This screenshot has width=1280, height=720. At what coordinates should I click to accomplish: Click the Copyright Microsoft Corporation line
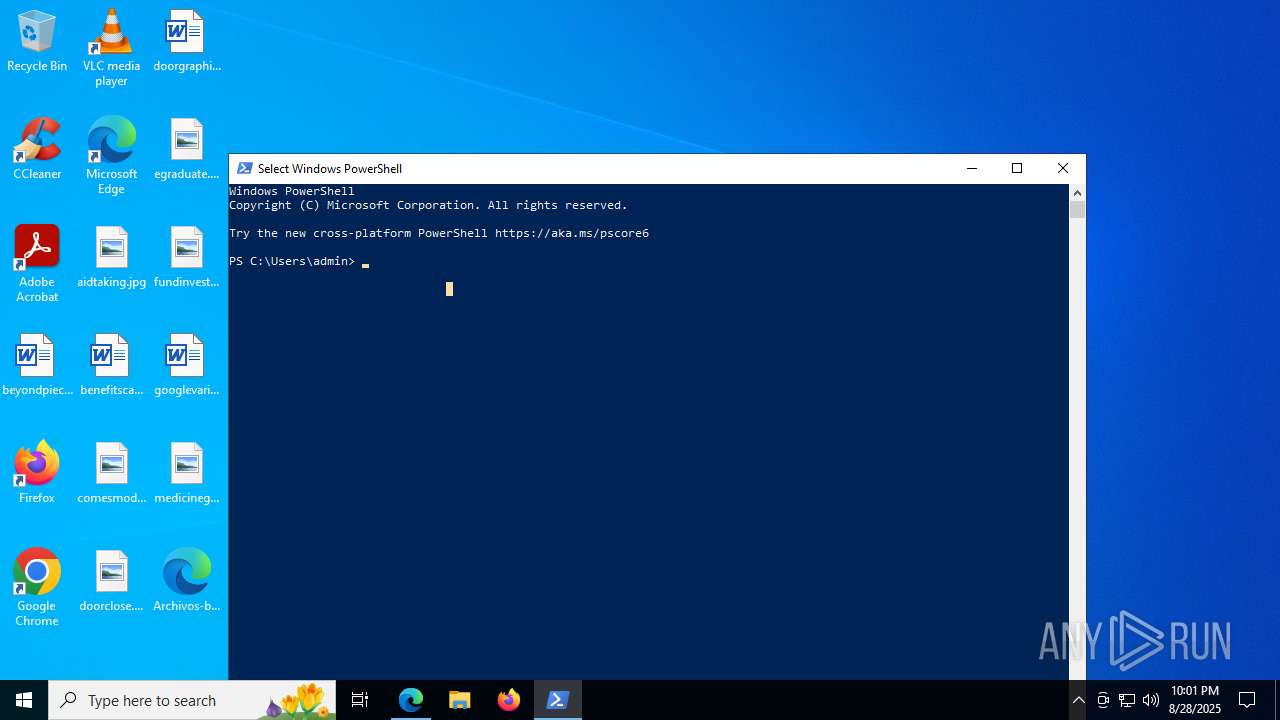(x=428, y=205)
